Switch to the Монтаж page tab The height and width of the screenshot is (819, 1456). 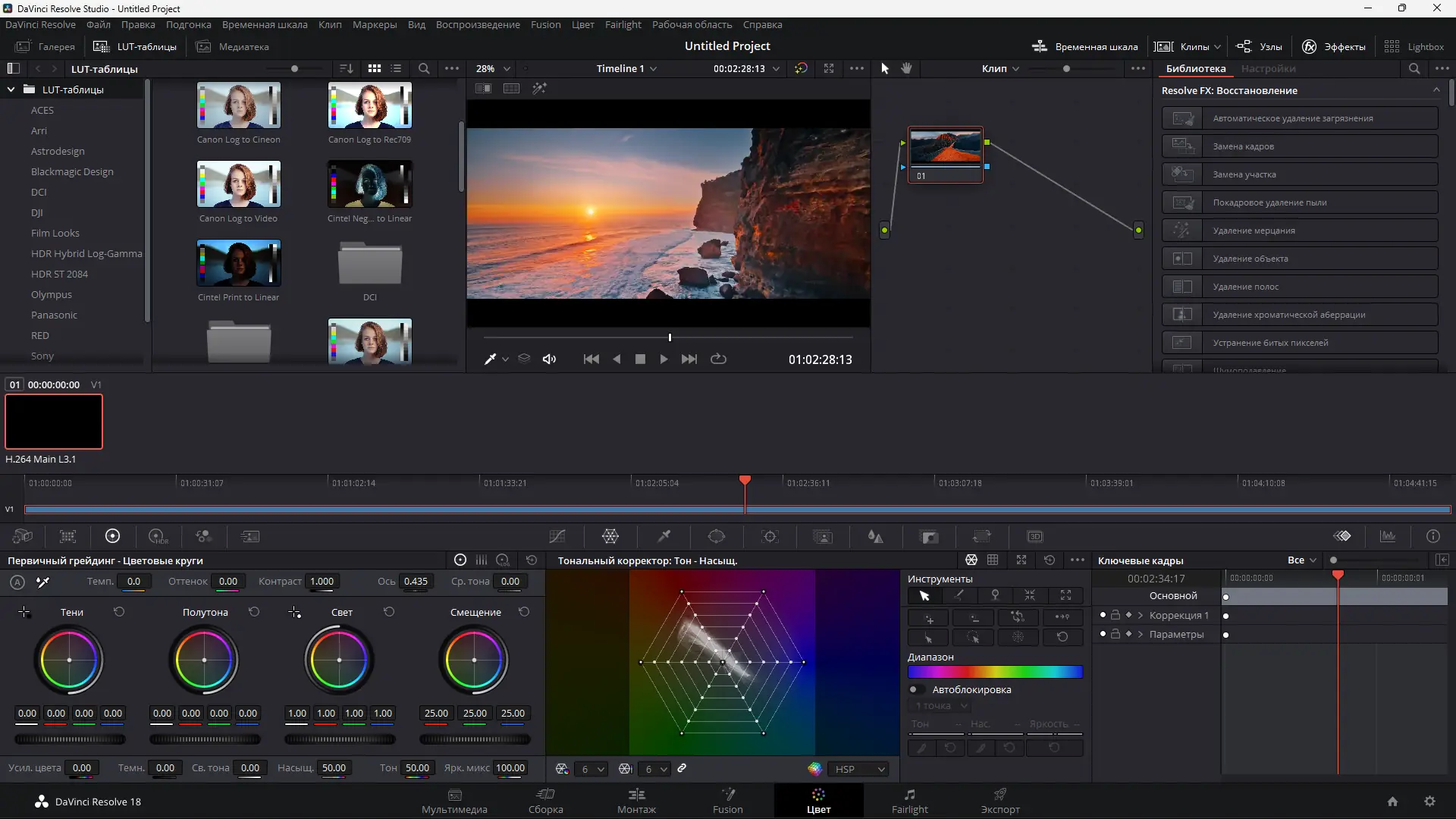click(636, 801)
